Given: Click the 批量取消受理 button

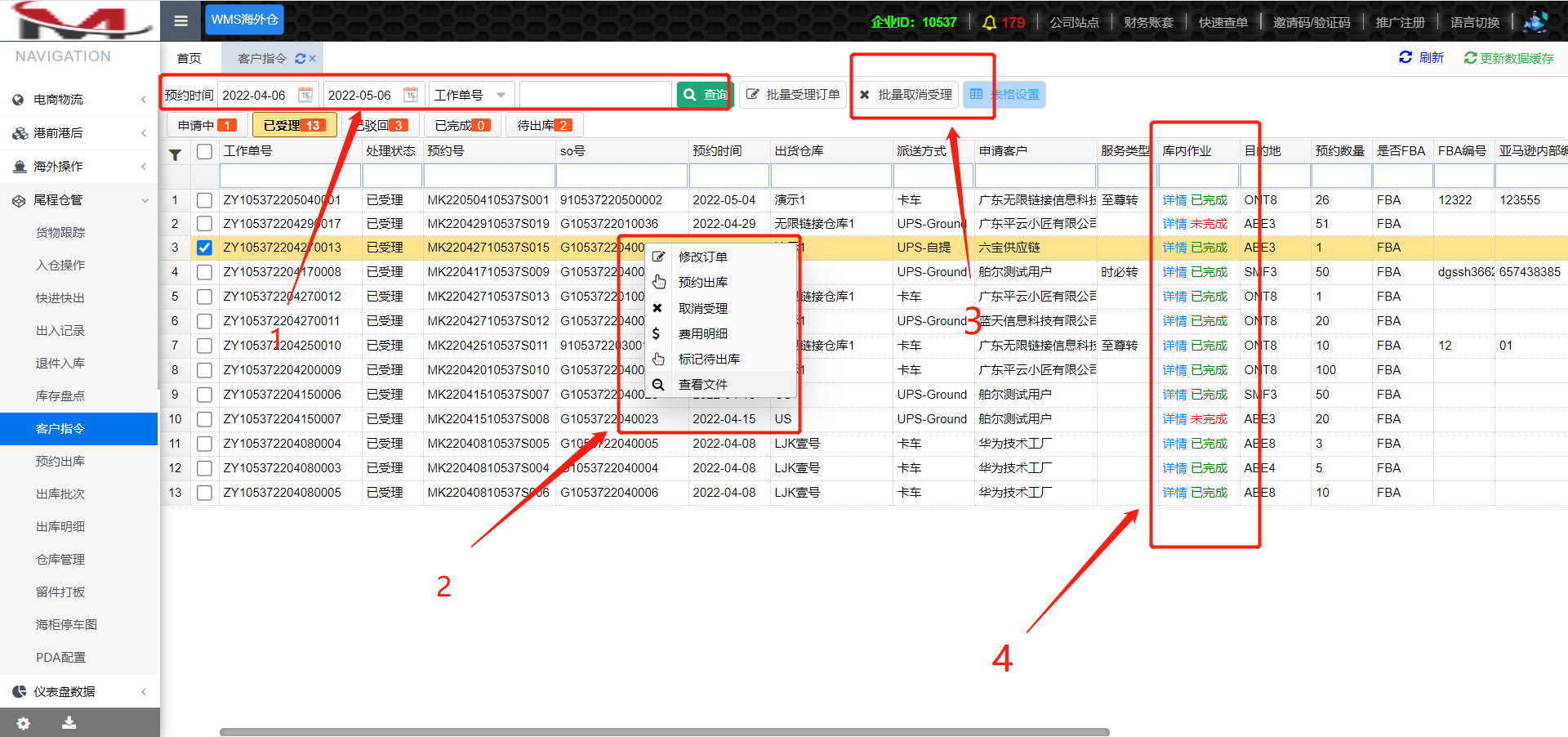Looking at the screenshot, I should [x=906, y=95].
